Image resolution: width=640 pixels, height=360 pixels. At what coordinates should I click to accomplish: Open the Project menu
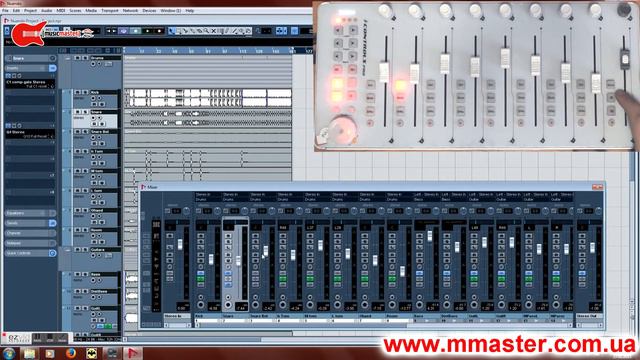(30, 11)
